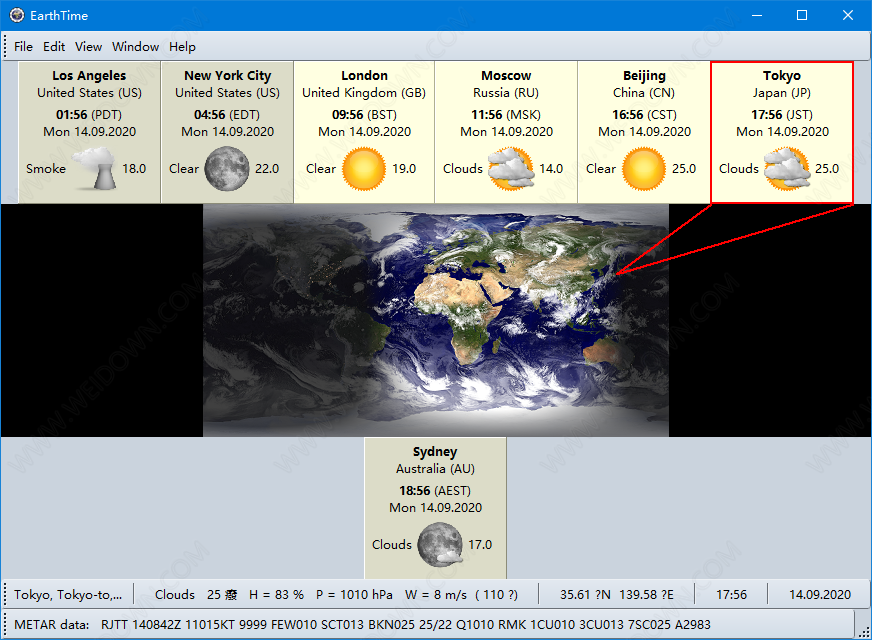872x640 pixels.
Task: Click the Tokyo location name in status bar
Action: click(68, 594)
